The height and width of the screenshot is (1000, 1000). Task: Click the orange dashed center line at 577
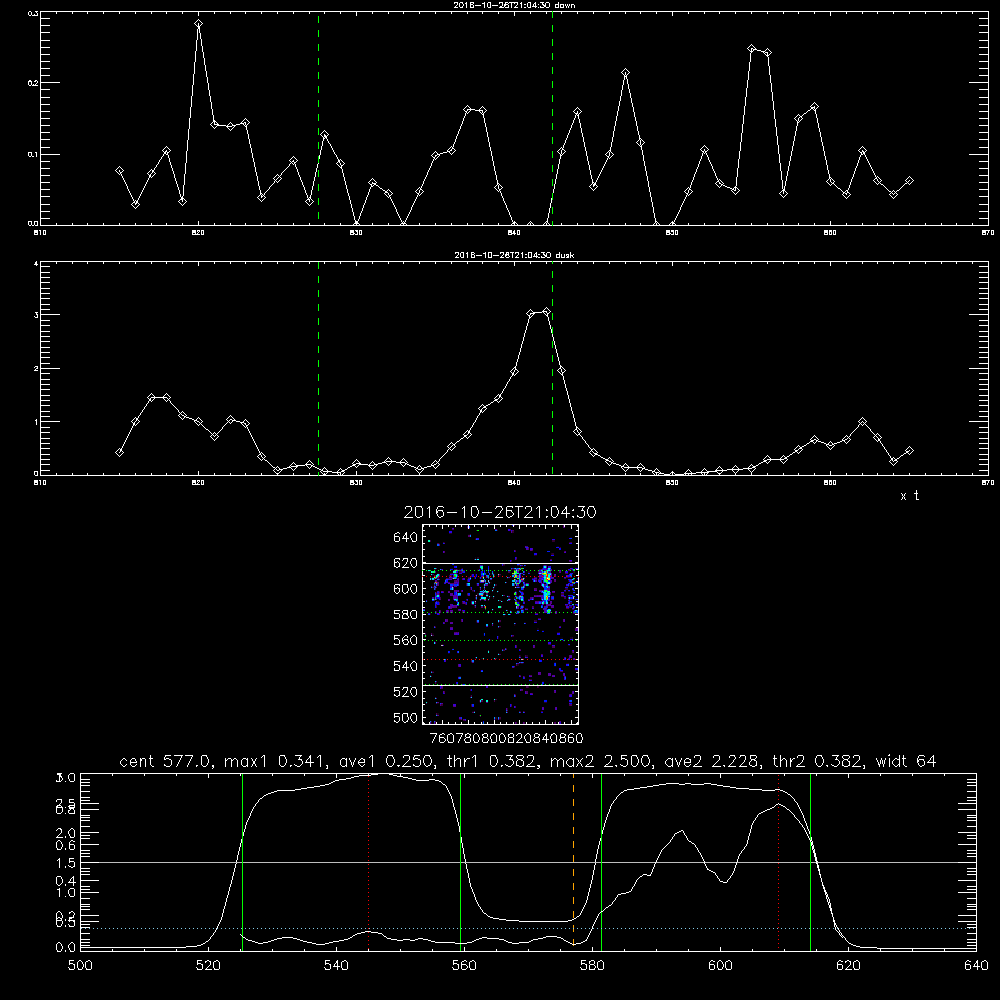click(573, 861)
